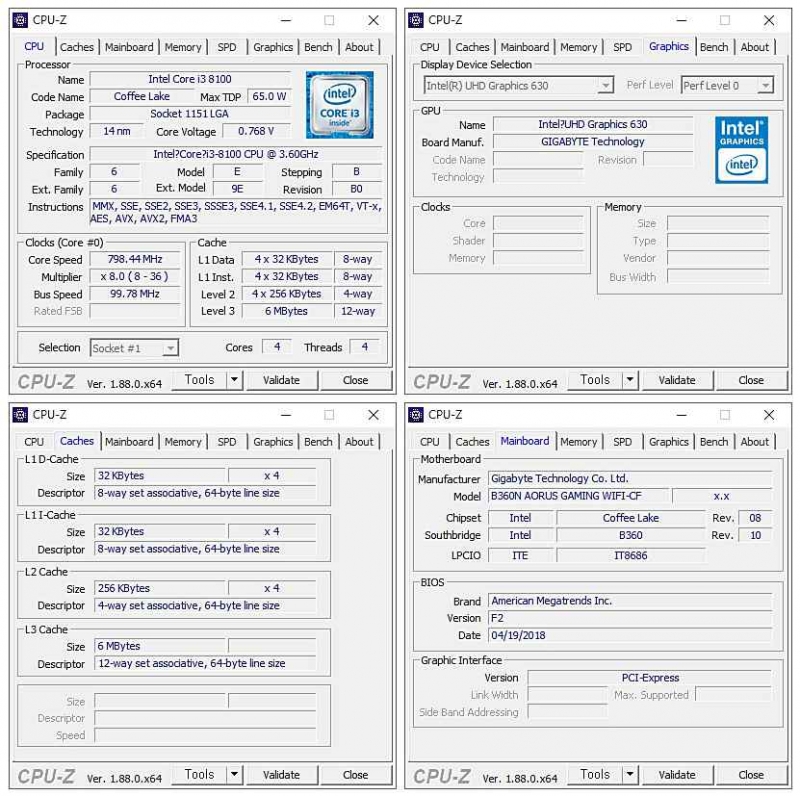Click the L3 Cache descriptor 12-way set associative

tap(205, 663)
